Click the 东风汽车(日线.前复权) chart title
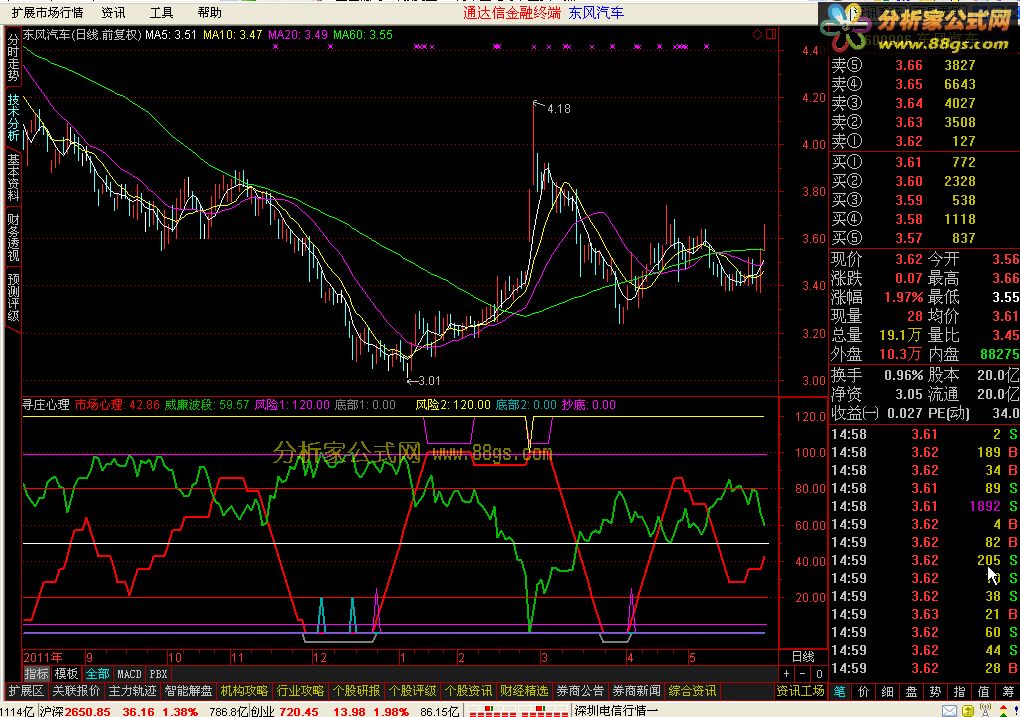 click(82, 34)
